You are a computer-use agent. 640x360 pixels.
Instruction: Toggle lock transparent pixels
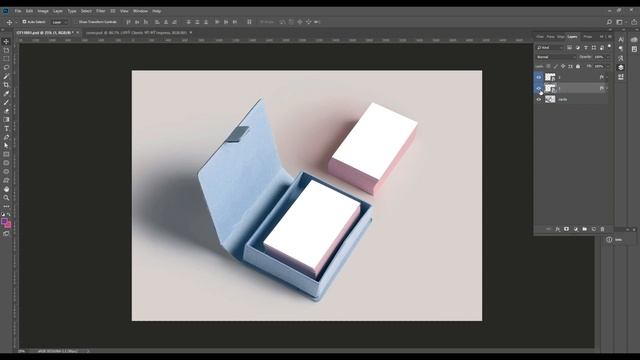[x=548, y=66]
